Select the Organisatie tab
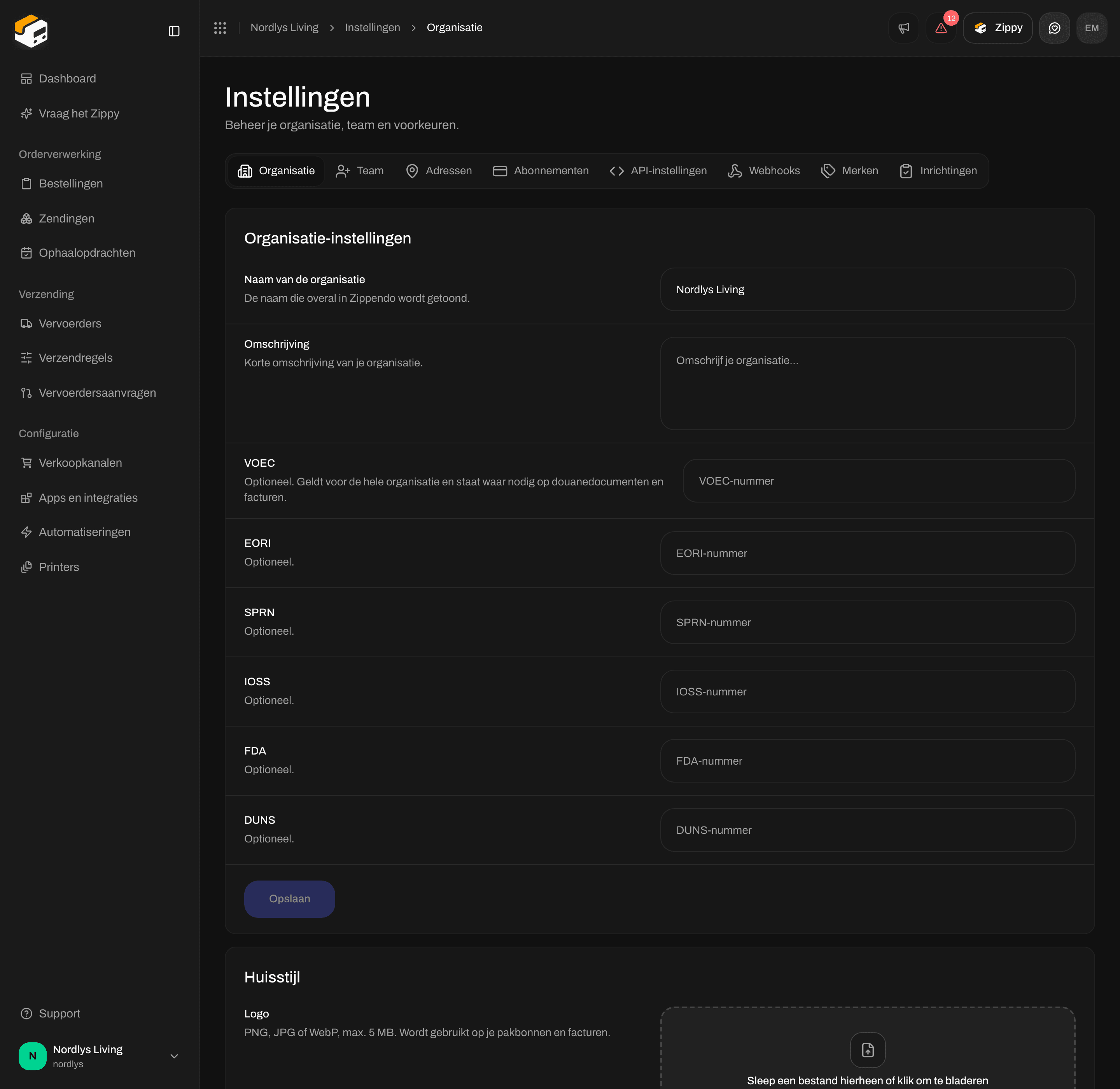The width and height of the screenshot is (1120, 1089). (x=276, y=171)
